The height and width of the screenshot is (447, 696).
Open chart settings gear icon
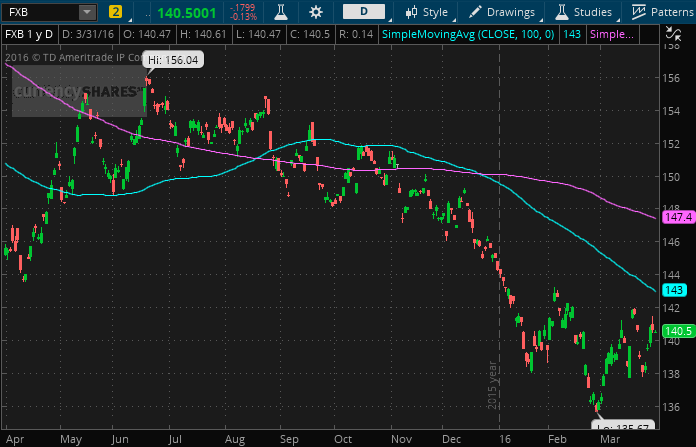[x=316, y=12]
